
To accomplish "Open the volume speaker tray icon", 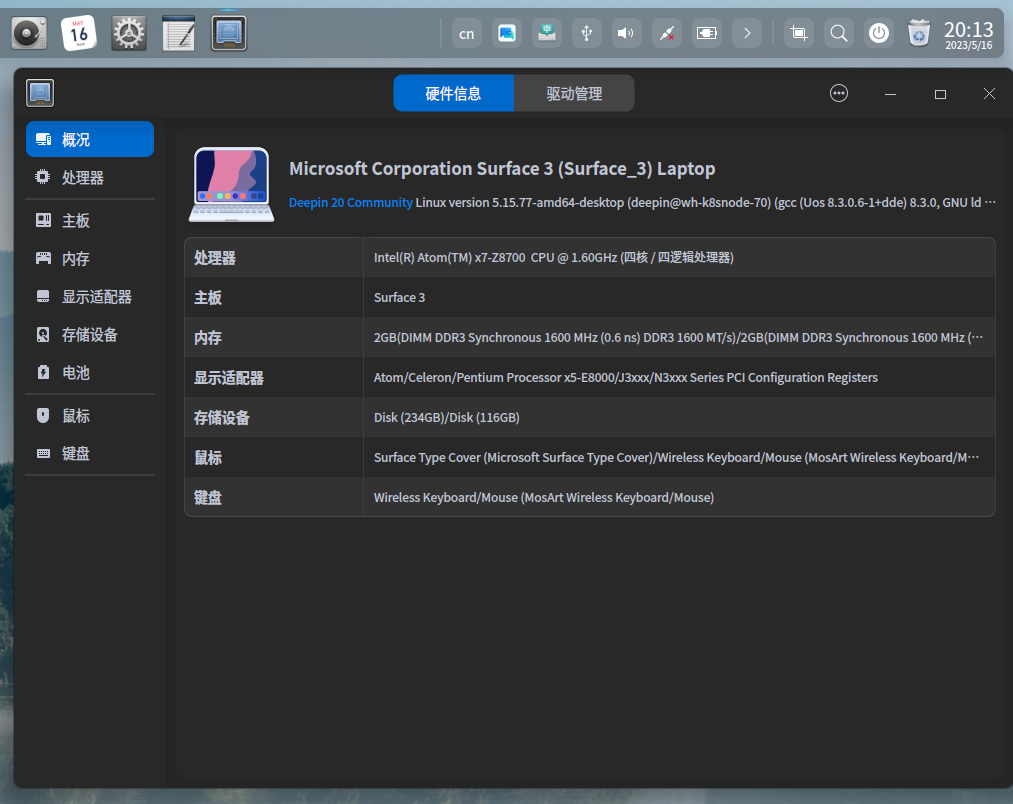I will pos(626,34).
